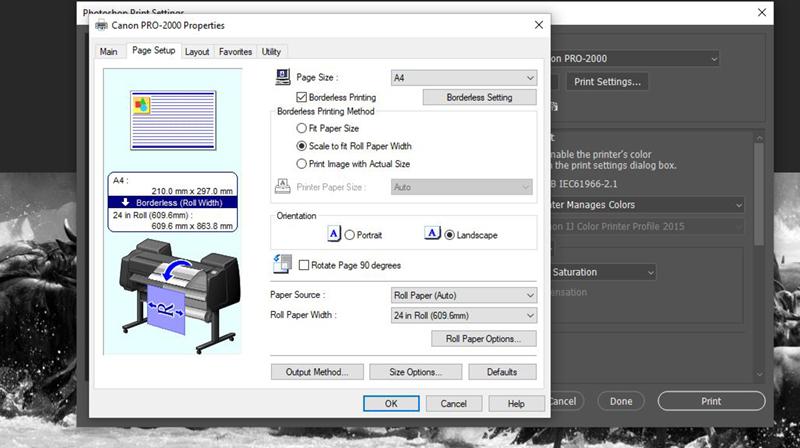This screenshot has height=448, width=800.
Task: Click the scroll up arrow in Photoshop panel
Action: click(759, 138)
